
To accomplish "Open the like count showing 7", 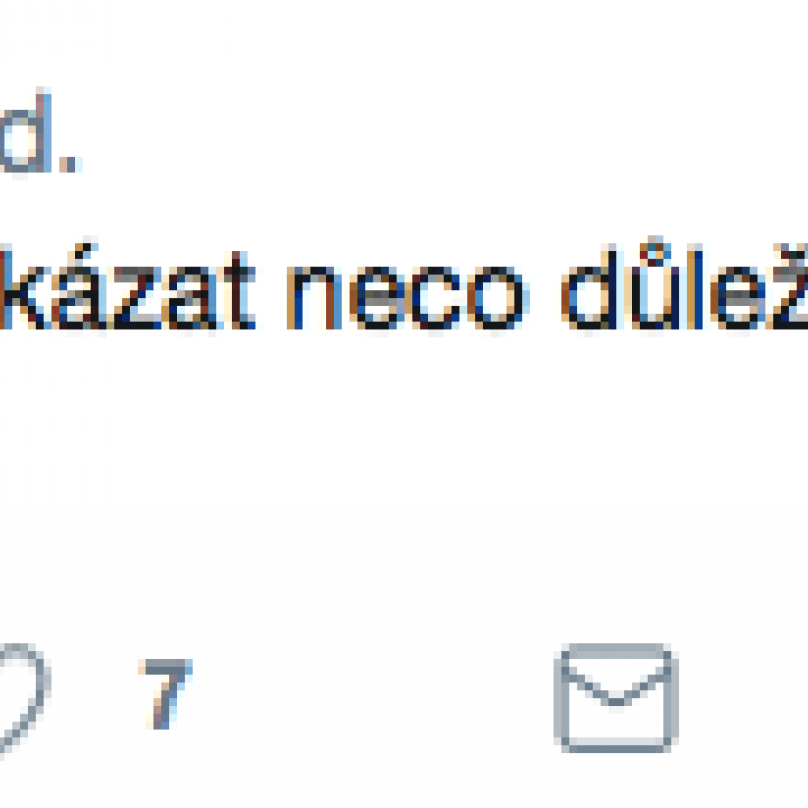I will 165,694.
